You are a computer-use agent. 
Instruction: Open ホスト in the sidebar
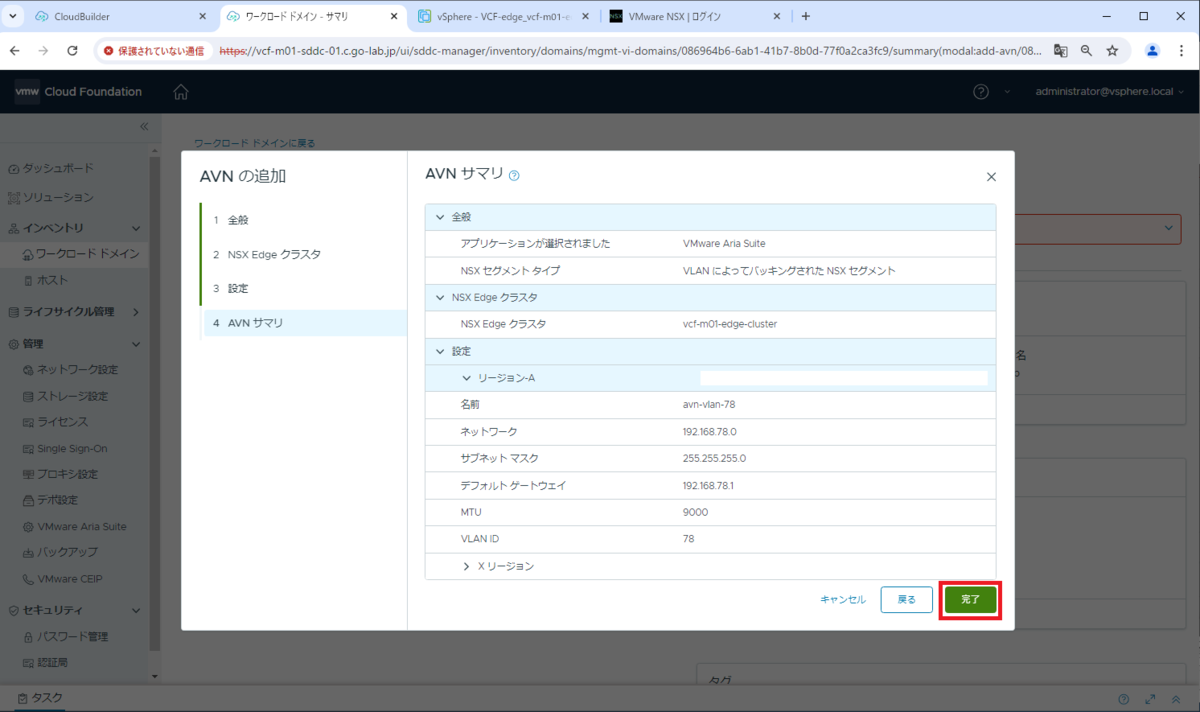[x=52, y=281]
